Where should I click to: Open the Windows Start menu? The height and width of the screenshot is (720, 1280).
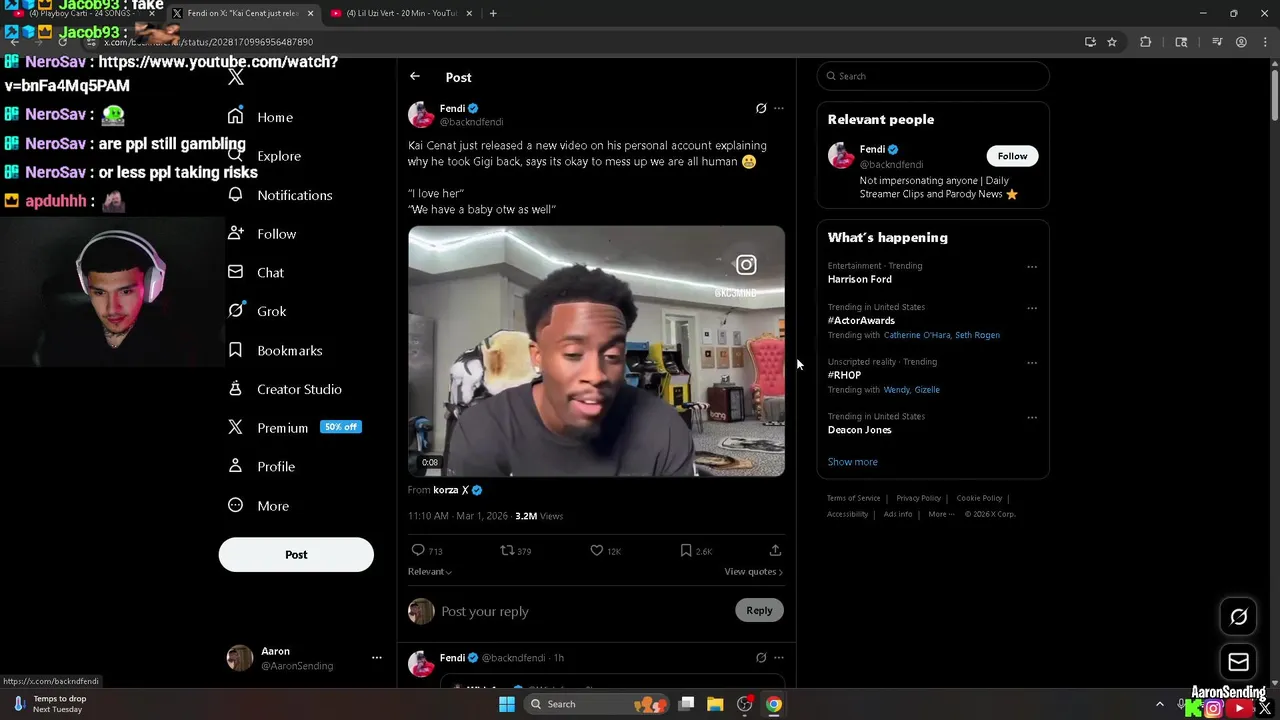point(507,704)
